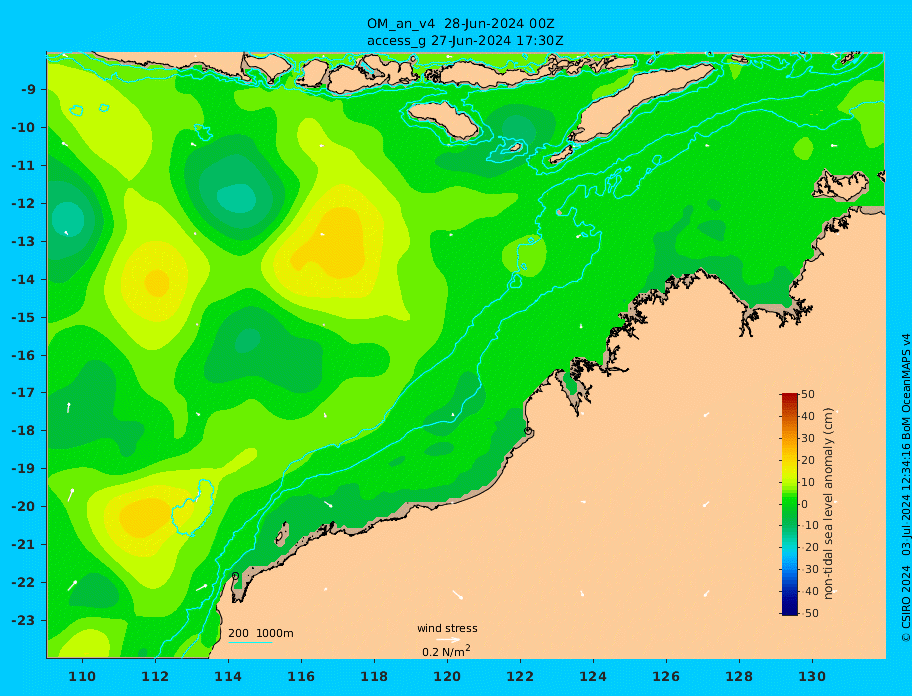Click the colorbar value "0"
This screenshot has height=696, width=912.
click(804, 504)
